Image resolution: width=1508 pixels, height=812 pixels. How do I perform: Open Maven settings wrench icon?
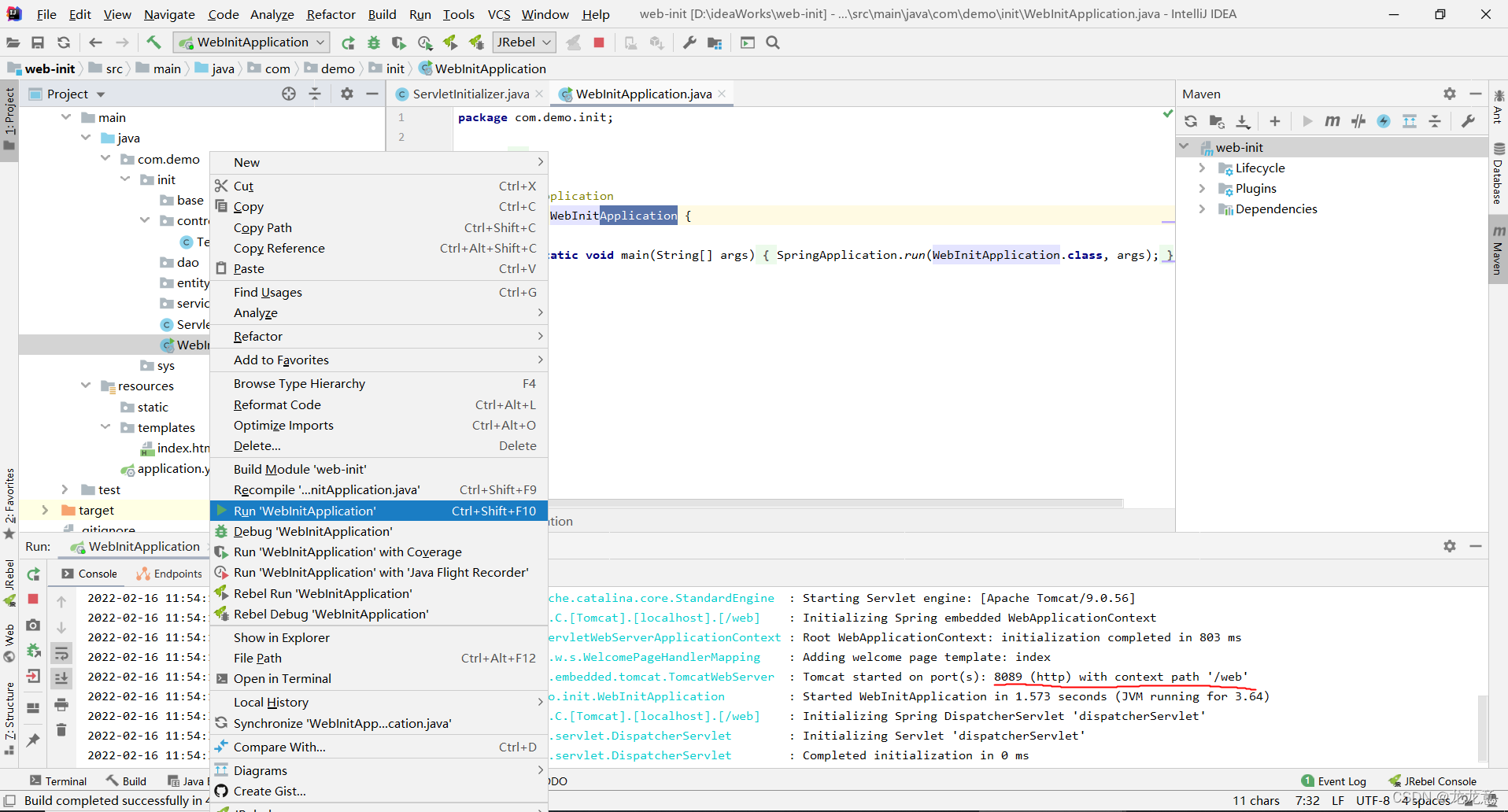pos(1468,121)
